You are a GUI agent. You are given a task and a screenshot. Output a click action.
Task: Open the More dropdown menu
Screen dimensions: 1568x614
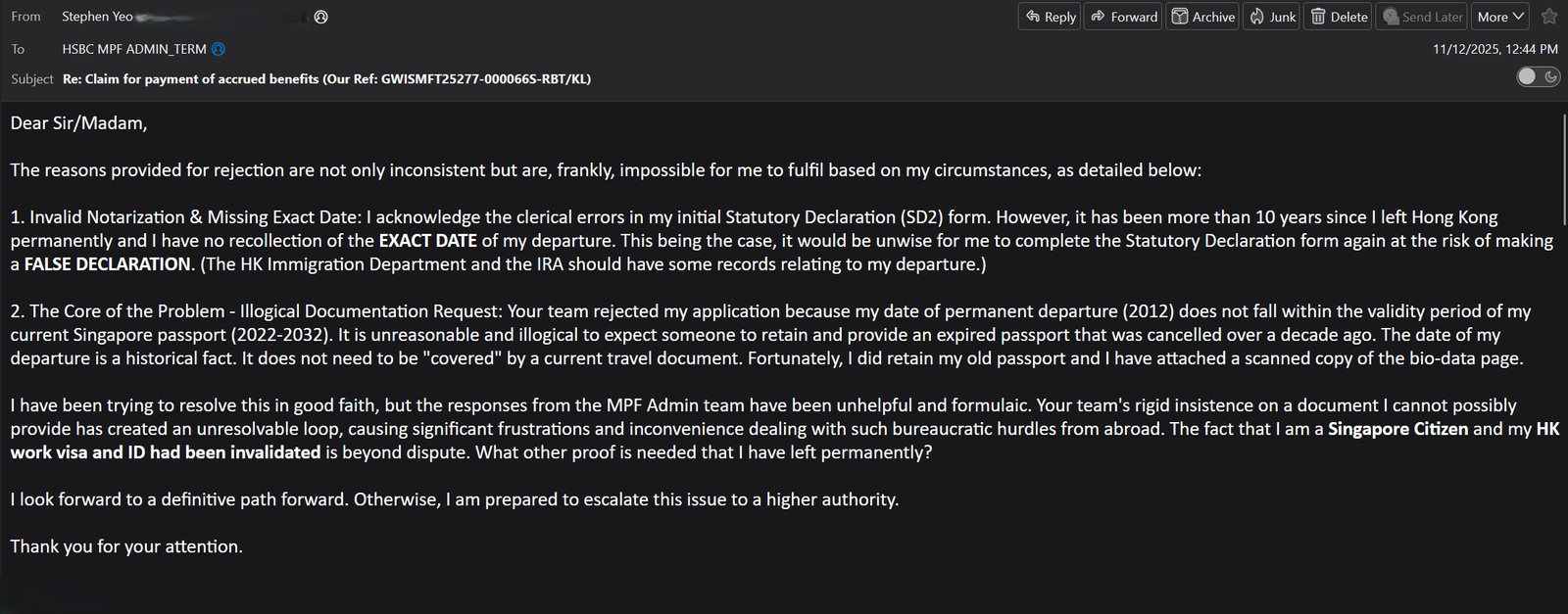click(1499, 17)
